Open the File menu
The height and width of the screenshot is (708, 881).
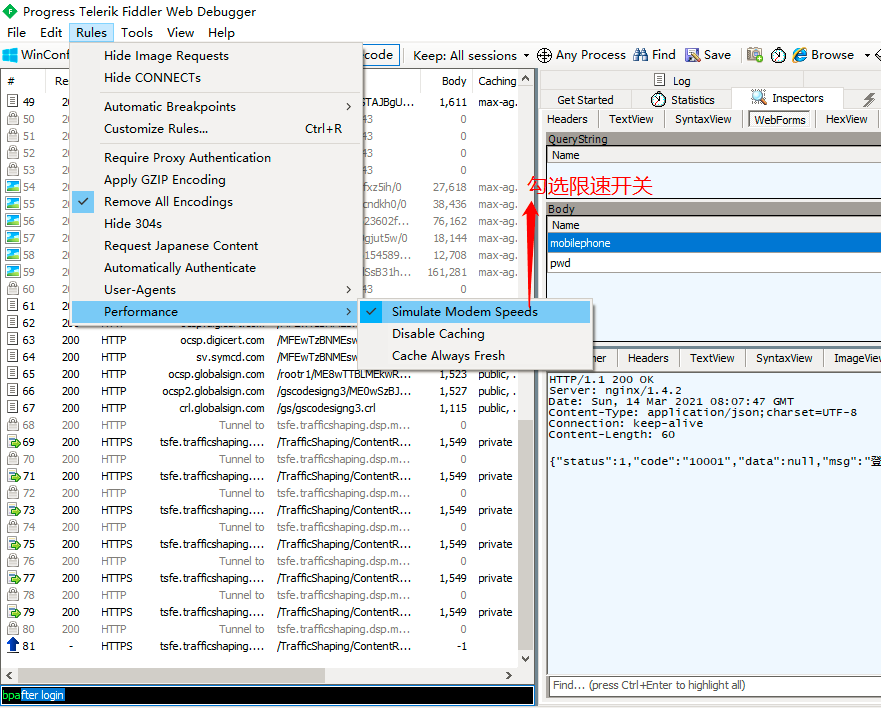pos(16,33)
